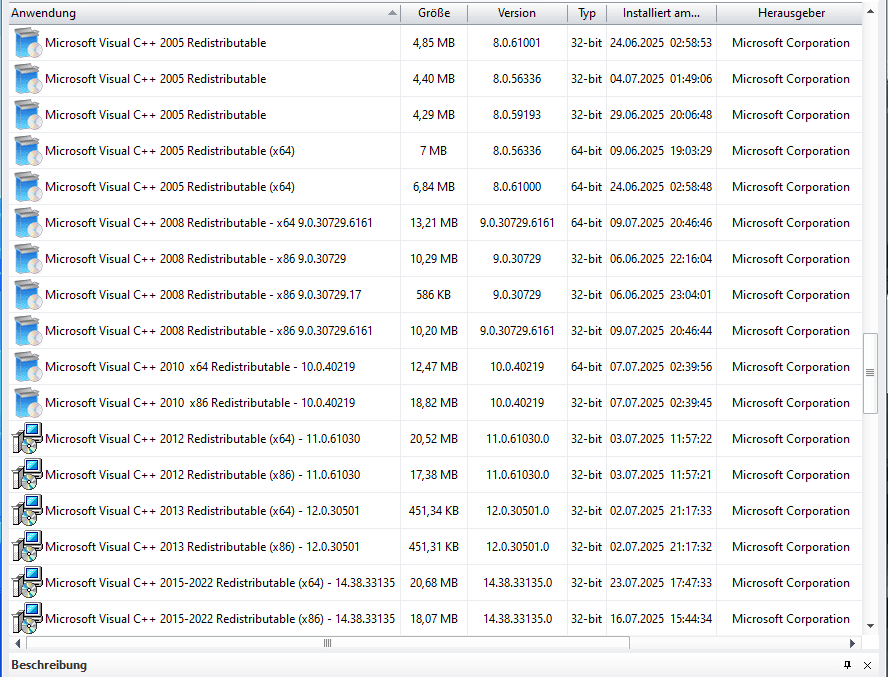The width and height of the screenshot is (888, 677).
Task: Sort by Installiert am column header
Action: click(x=661, y=13)
